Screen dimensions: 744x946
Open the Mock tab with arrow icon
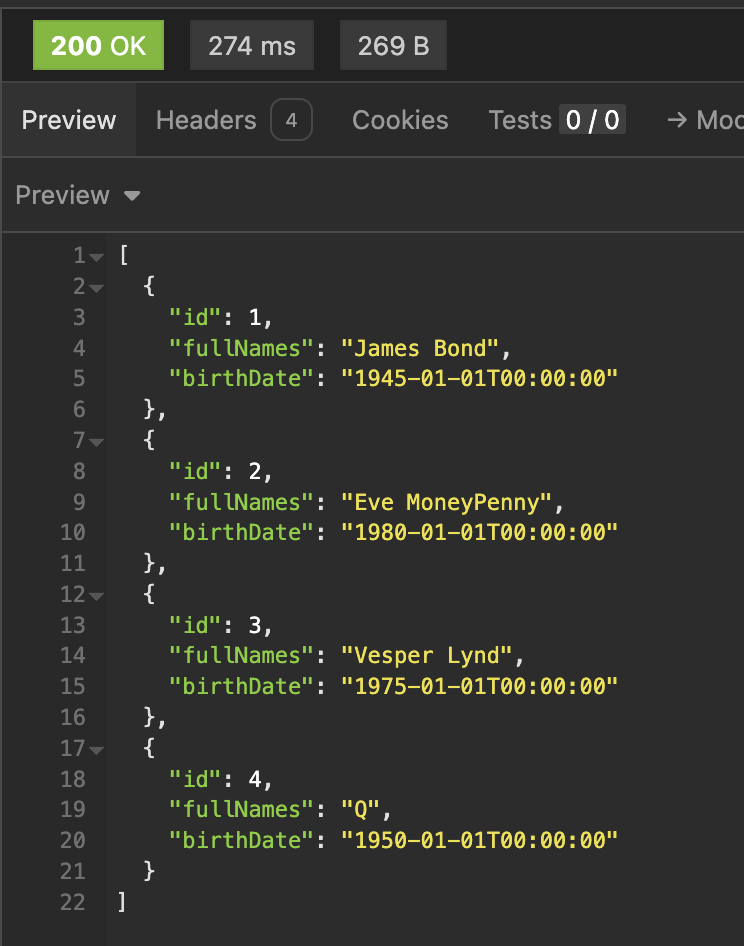coord(706,121)
